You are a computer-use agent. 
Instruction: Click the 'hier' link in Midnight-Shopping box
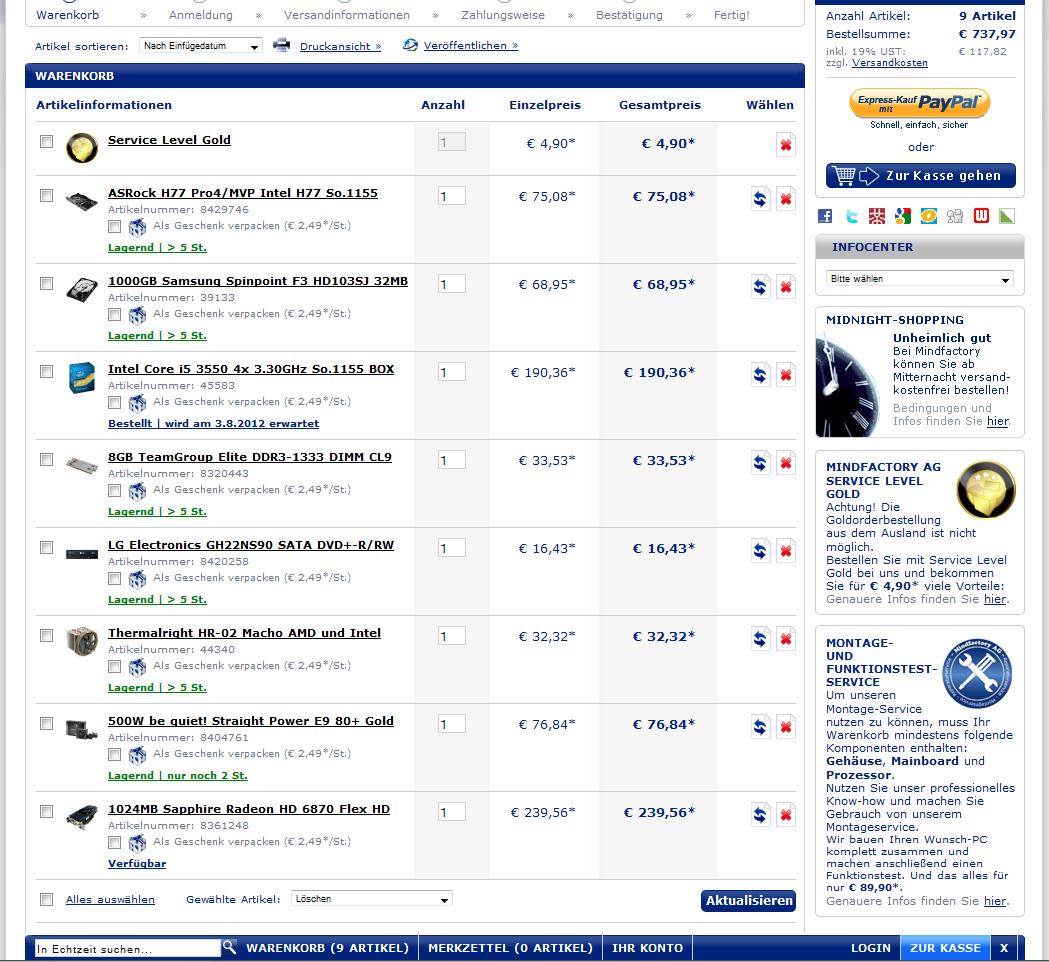(997, 421)
